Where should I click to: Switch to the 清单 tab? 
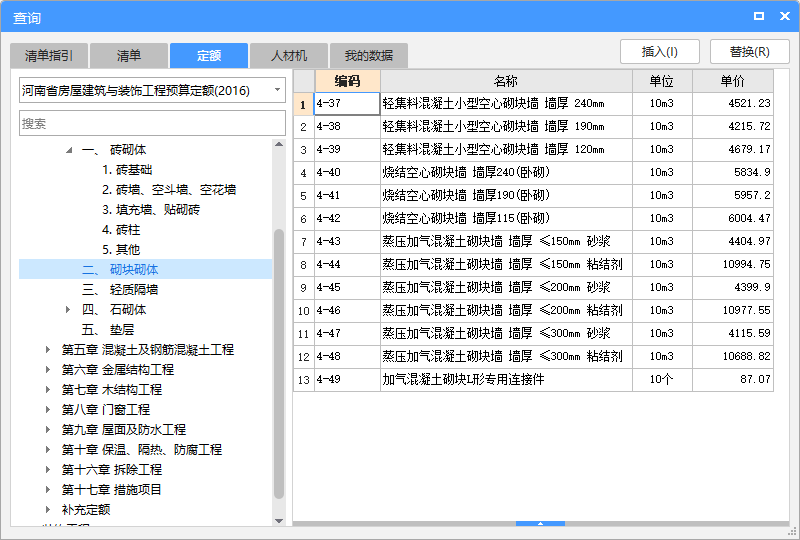click(x=129, y=56)
